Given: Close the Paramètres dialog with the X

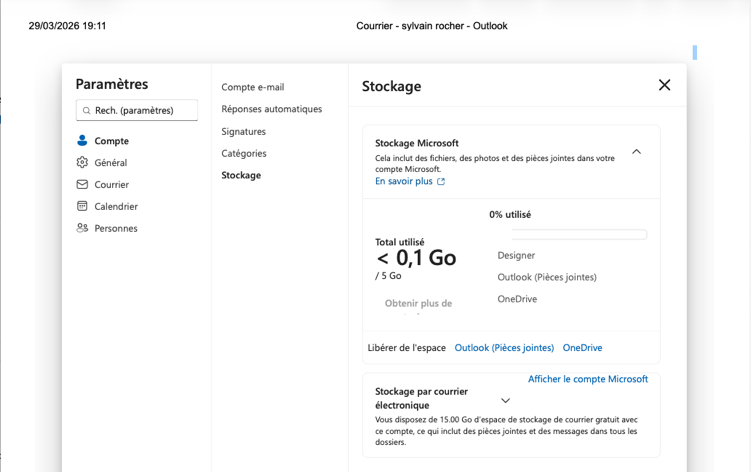Looking at the screenshot, I should click(664, 85).
